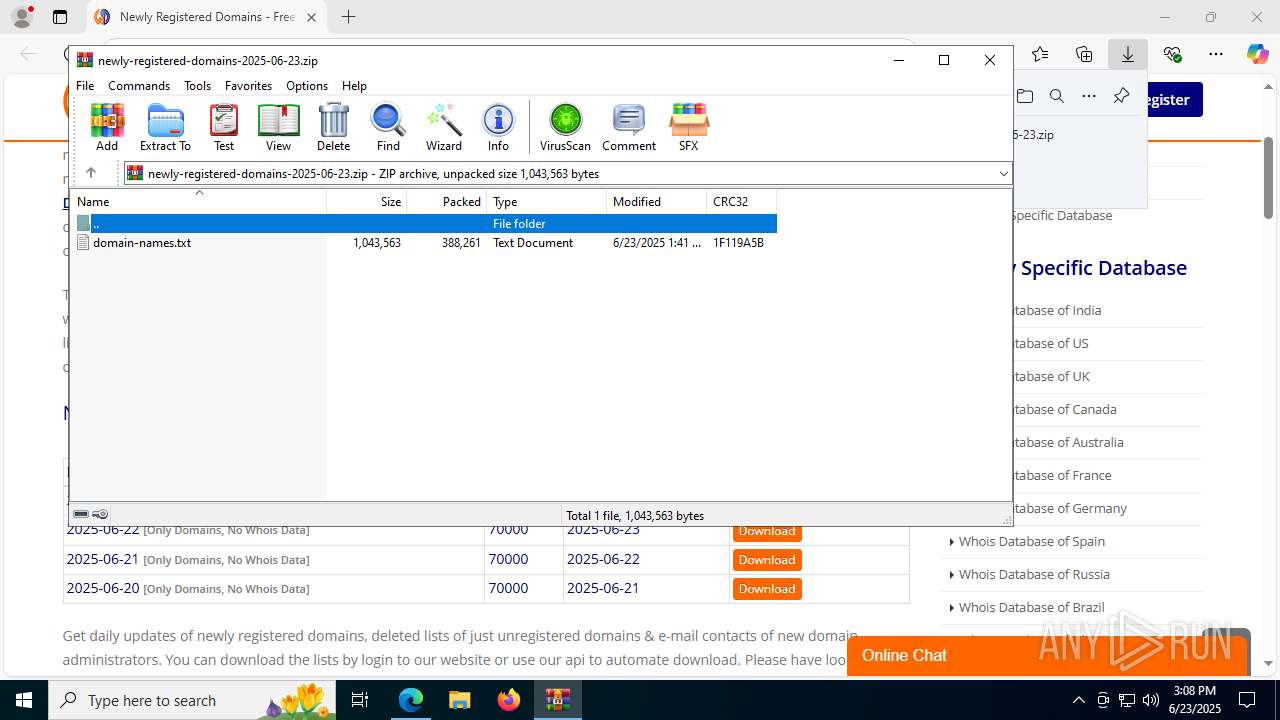This screenshot has height=720, width=1280.
Task: Click the SFX toolbar icon
Action: click(688, 127)
